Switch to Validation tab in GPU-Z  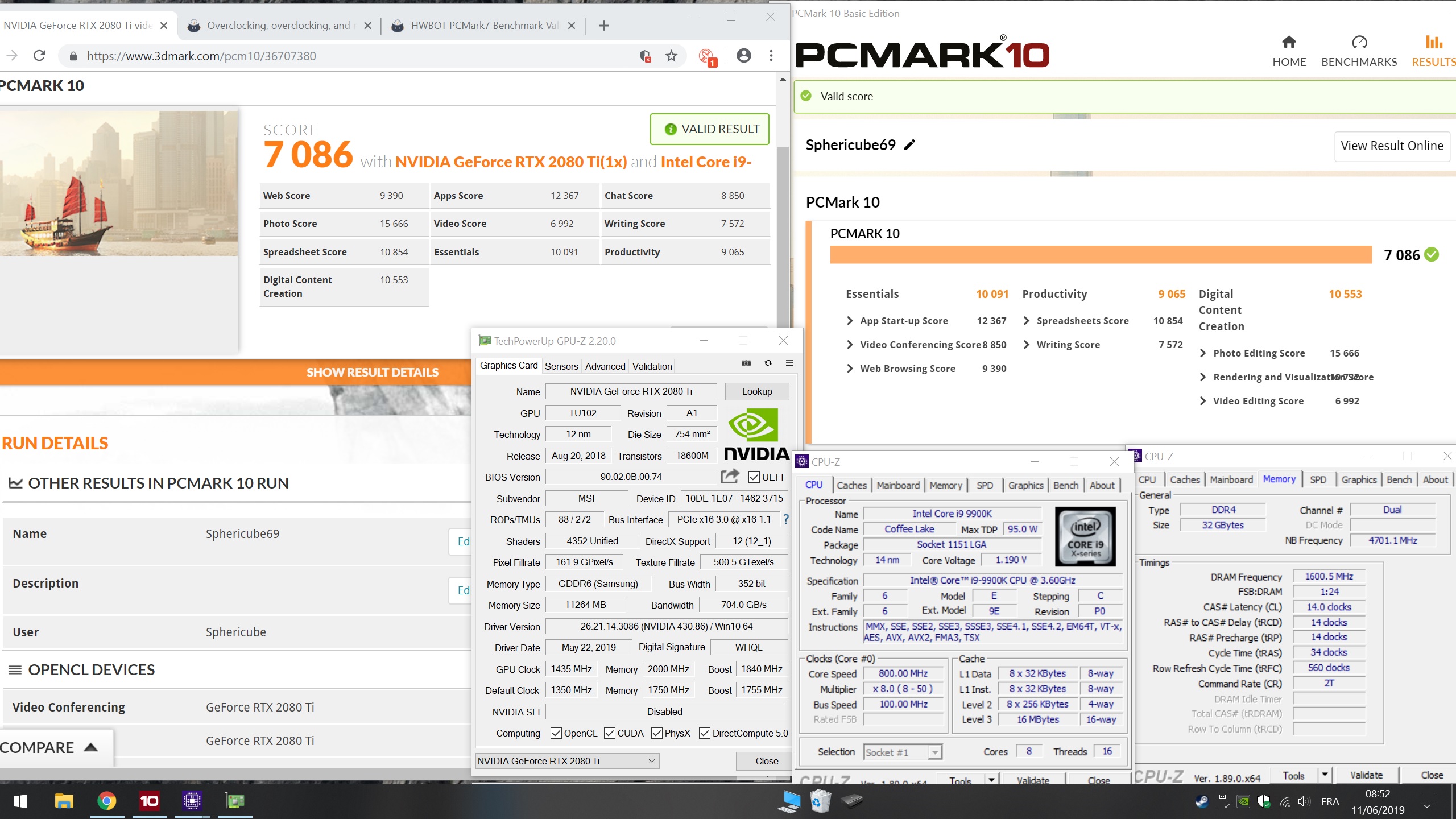pos(652,366)
